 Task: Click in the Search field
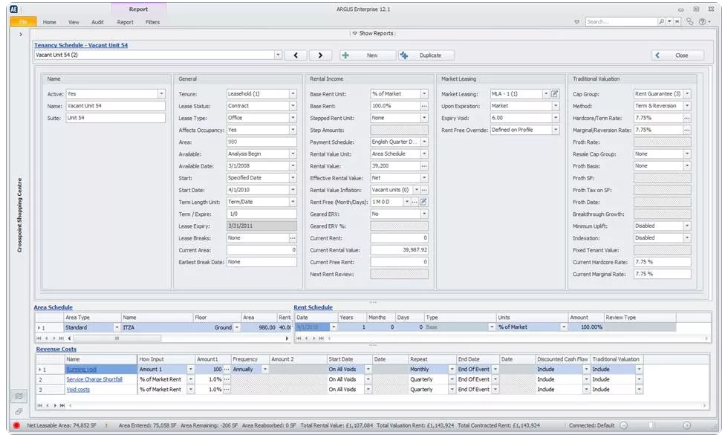(621, 22)
